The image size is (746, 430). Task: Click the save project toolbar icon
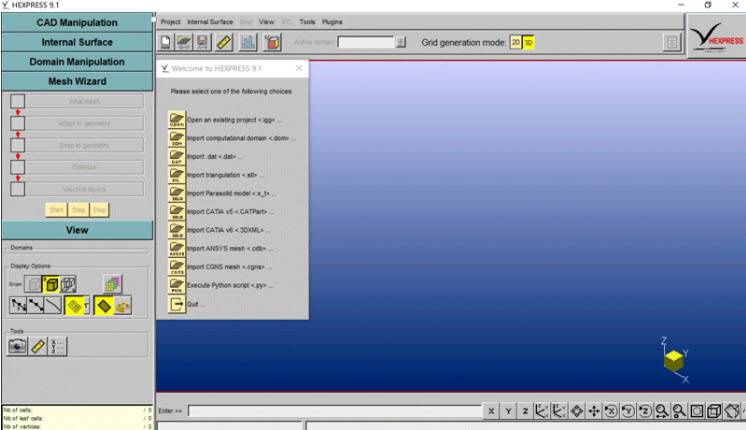click(x=202, y=42)
